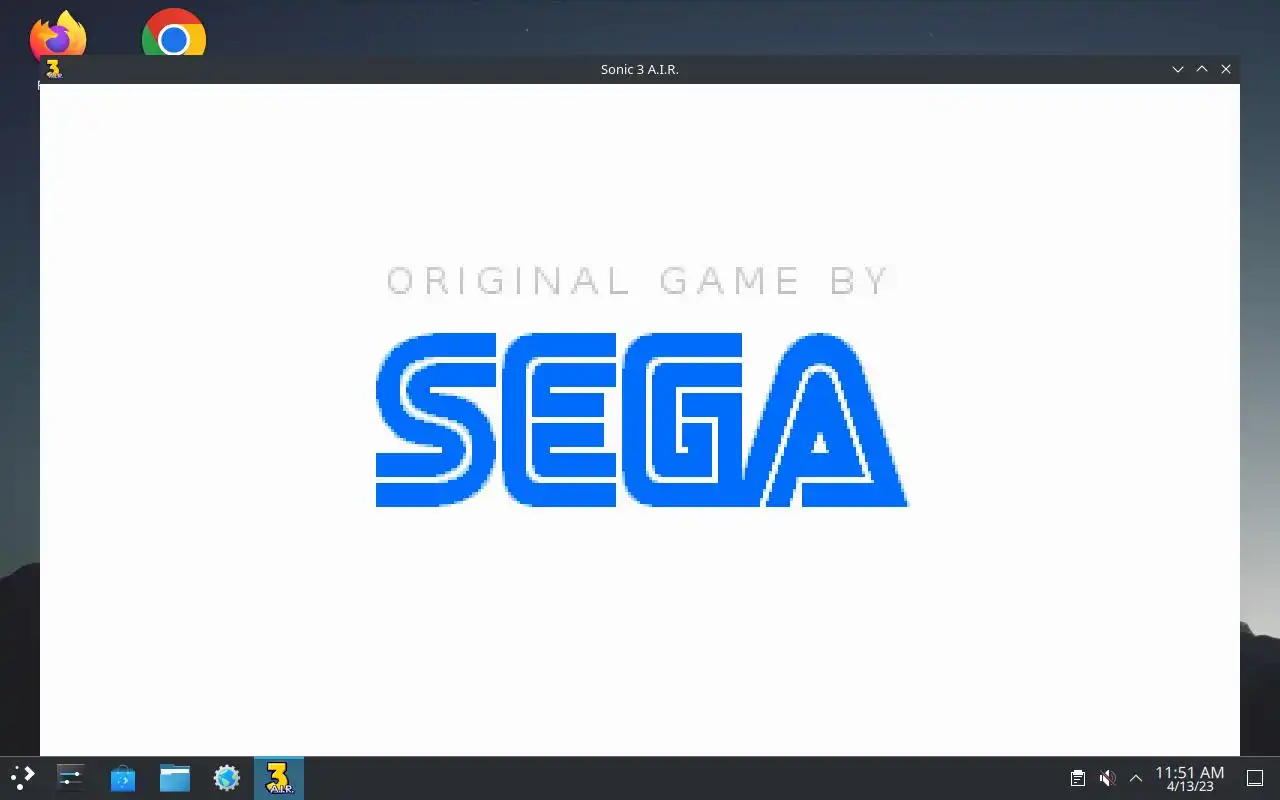Close the Sonic 3 A.I.R. window

(x=1226, y=69)
